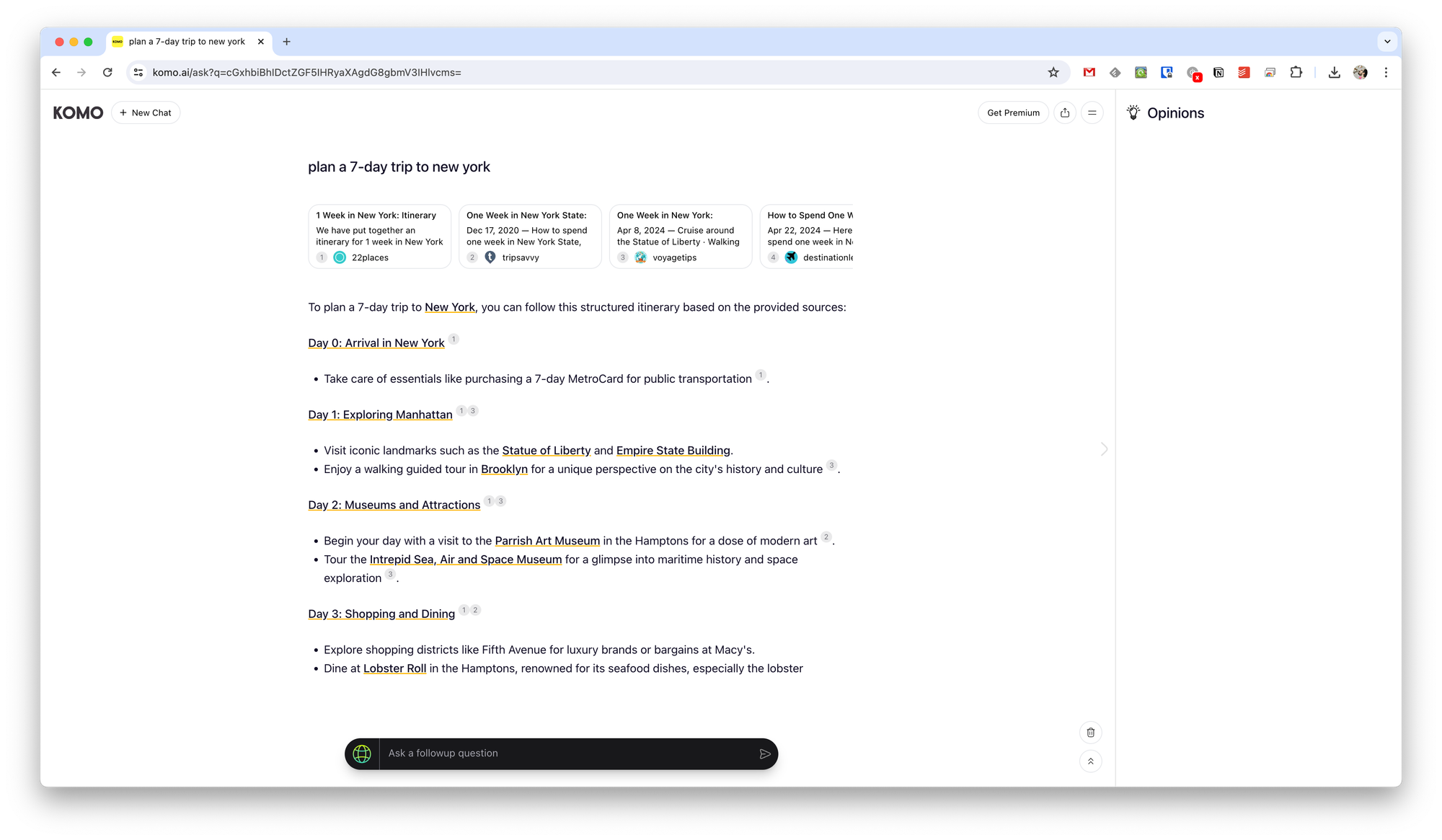Expand the tab search dropdown arrow
Image resolution: width=1442 pixels, height=840 pixels.
click(1387, 41)
